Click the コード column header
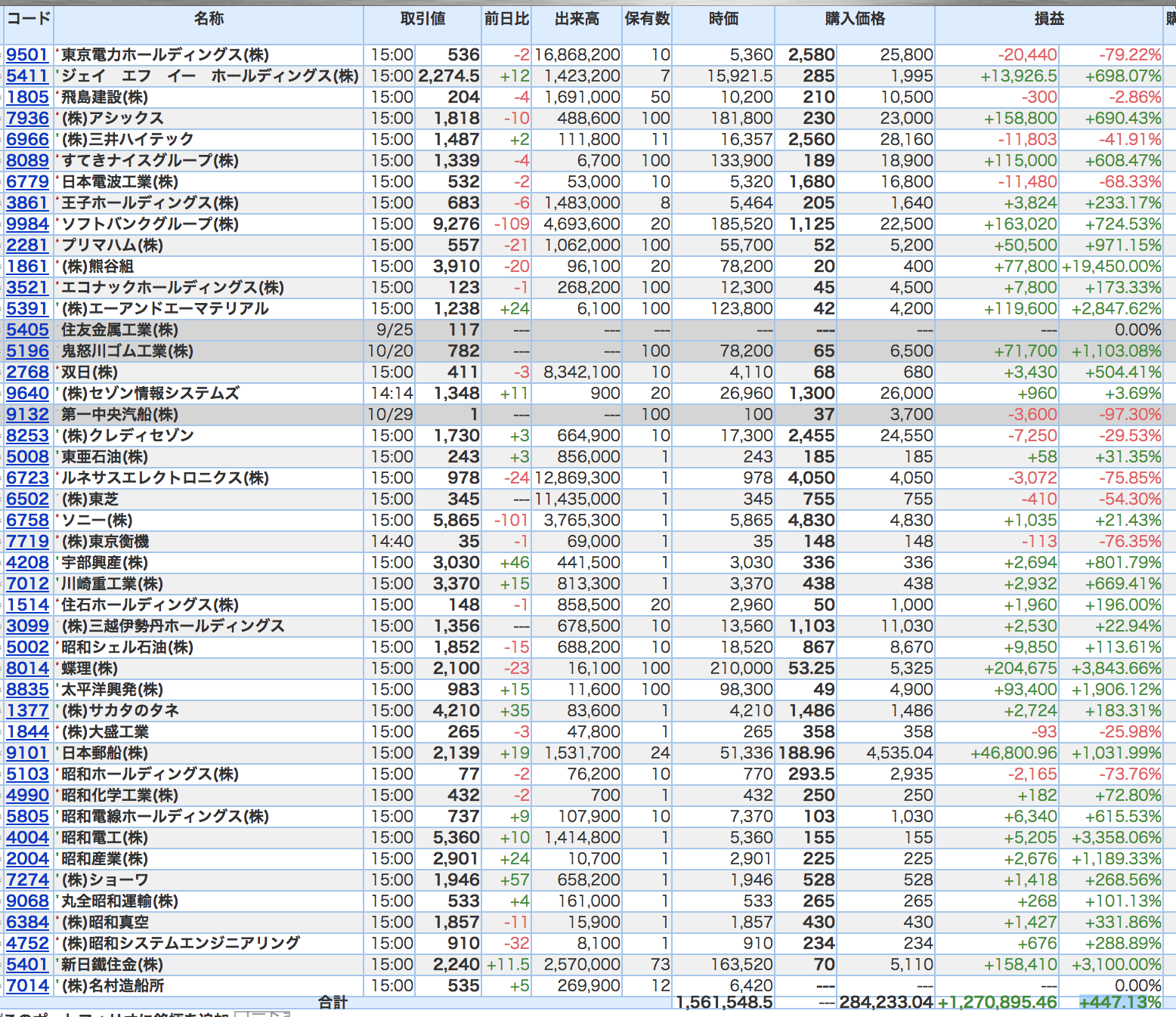 pyautogui.click(x=29, y=19)
